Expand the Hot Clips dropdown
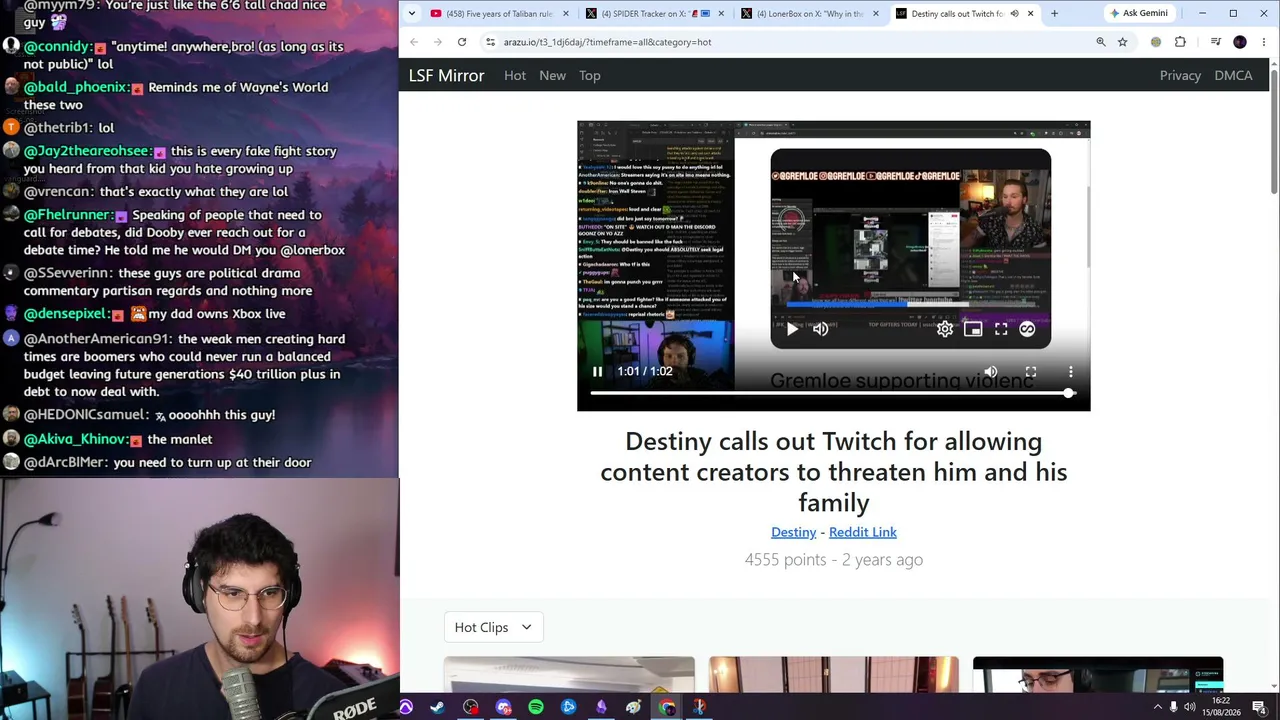This screenshot has width=1280, height=720. 493,627
